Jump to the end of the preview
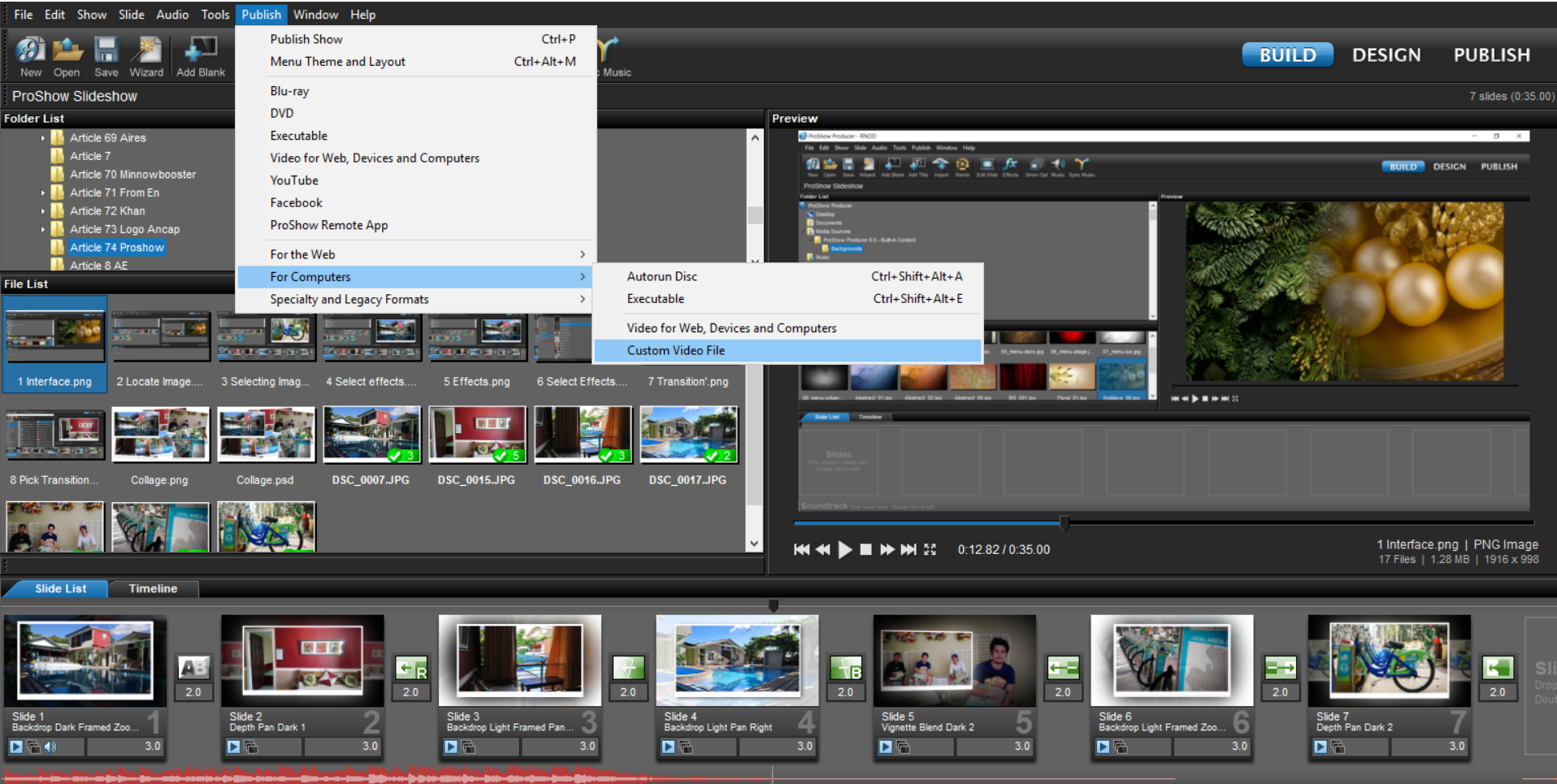Viewport: 1557px width, 784px height. pyautogui.click(x=908, y=550)
